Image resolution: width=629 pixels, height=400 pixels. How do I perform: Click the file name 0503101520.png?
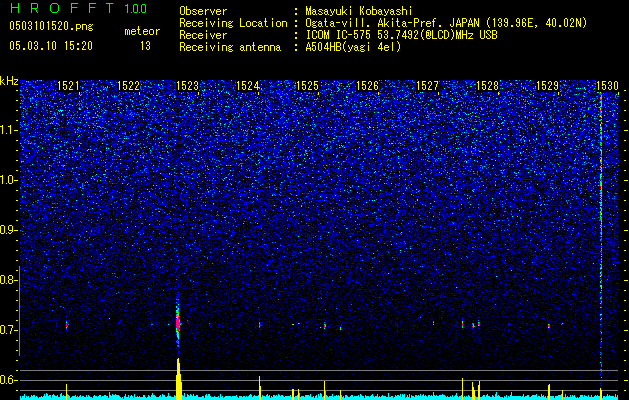pos(51,27)
